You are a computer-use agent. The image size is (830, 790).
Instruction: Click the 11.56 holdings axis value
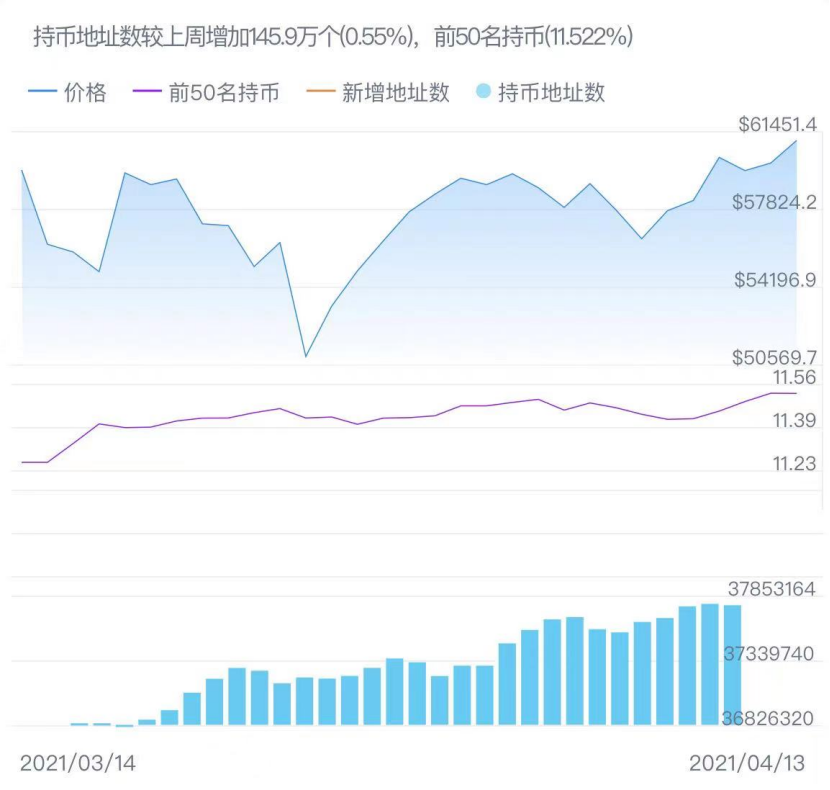tap(794, 377)
